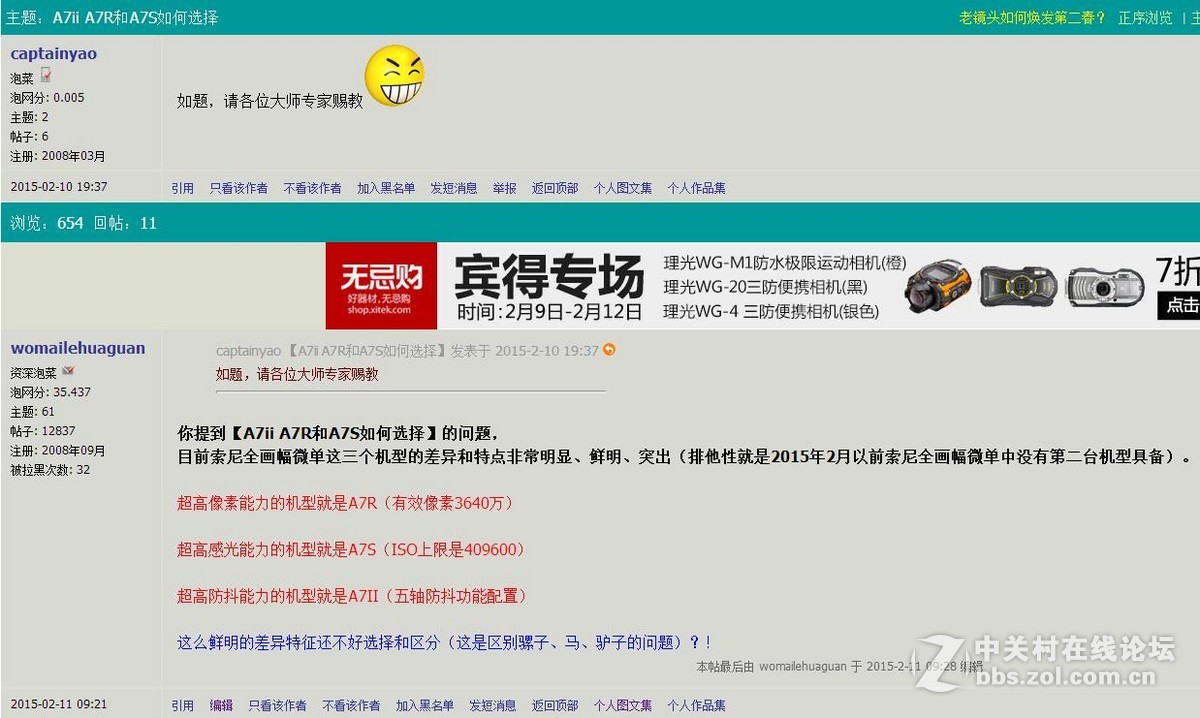Open 个人作品集 under womailehuaguan's post
Screen dimensions: 1200x718
[696, 705]
